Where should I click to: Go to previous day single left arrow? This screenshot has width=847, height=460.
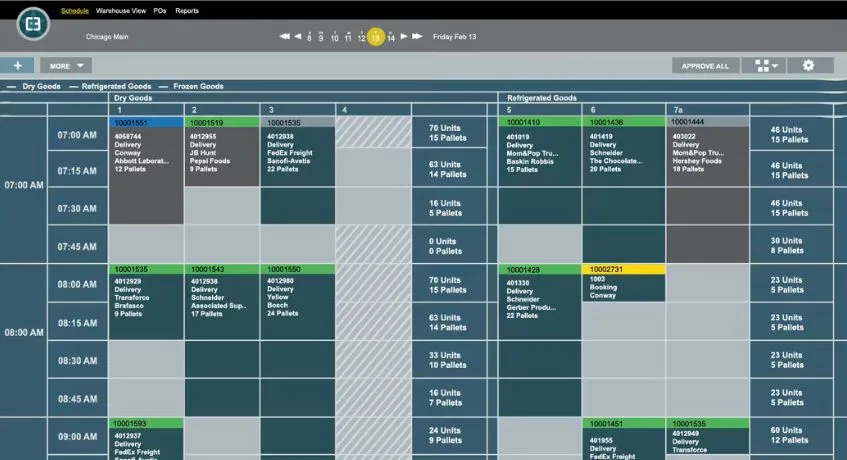pyautogui.click(x=298, y=36)
